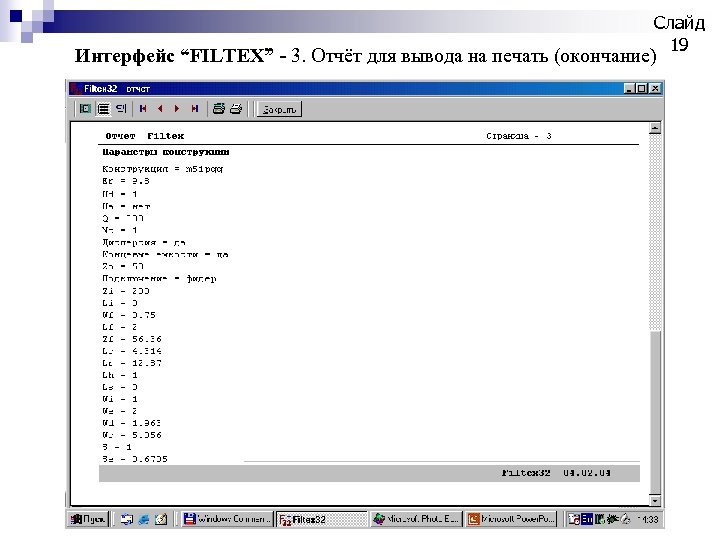The height and width of the screenshot is (540, 720).
Task: Click the first system tray icon
Action: point(574,519)
